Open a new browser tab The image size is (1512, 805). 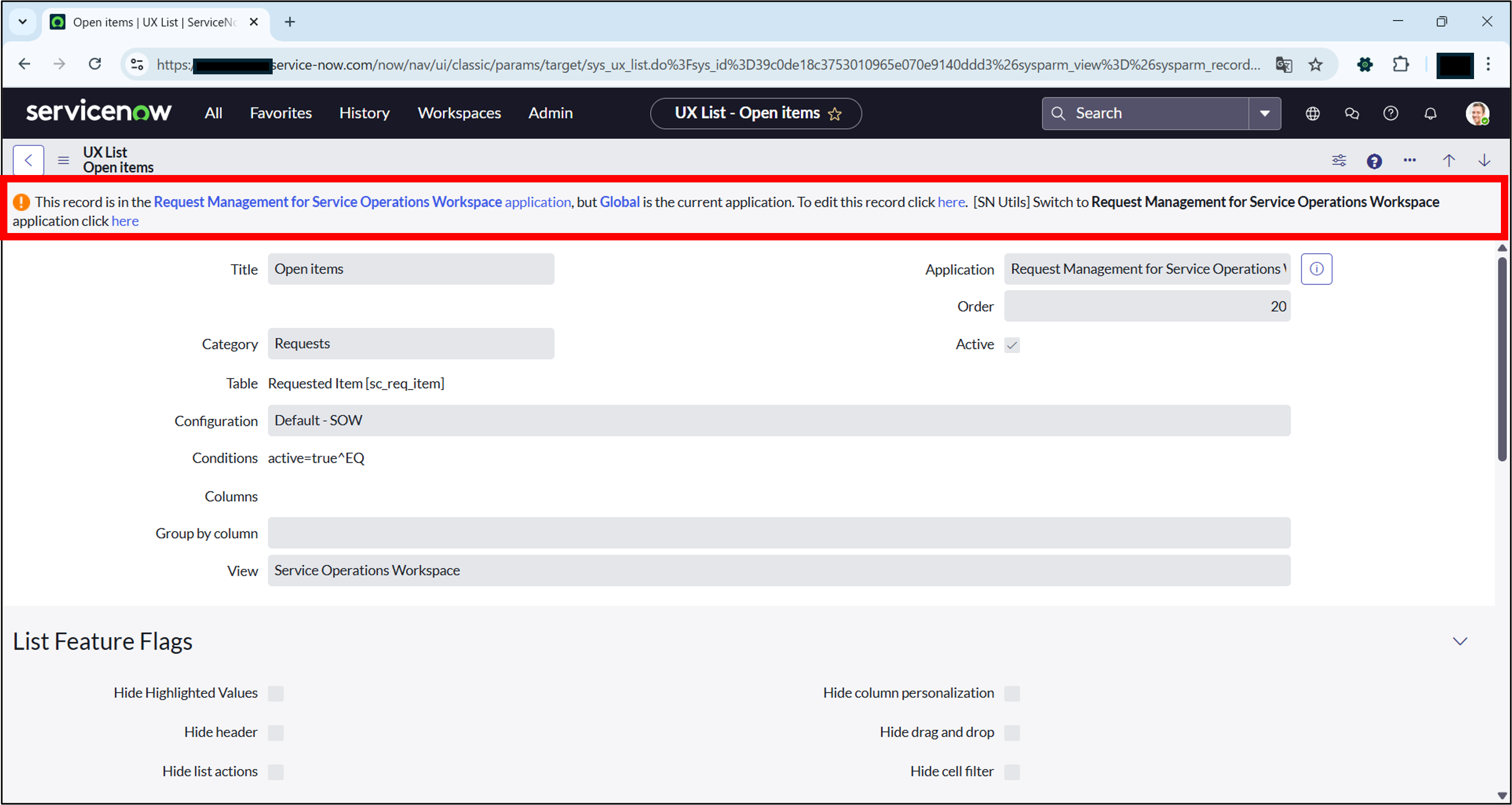click(290, 22)
